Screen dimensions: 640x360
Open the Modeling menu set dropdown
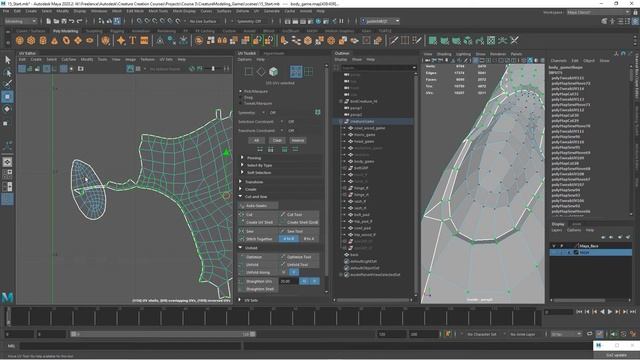point(20,21)
